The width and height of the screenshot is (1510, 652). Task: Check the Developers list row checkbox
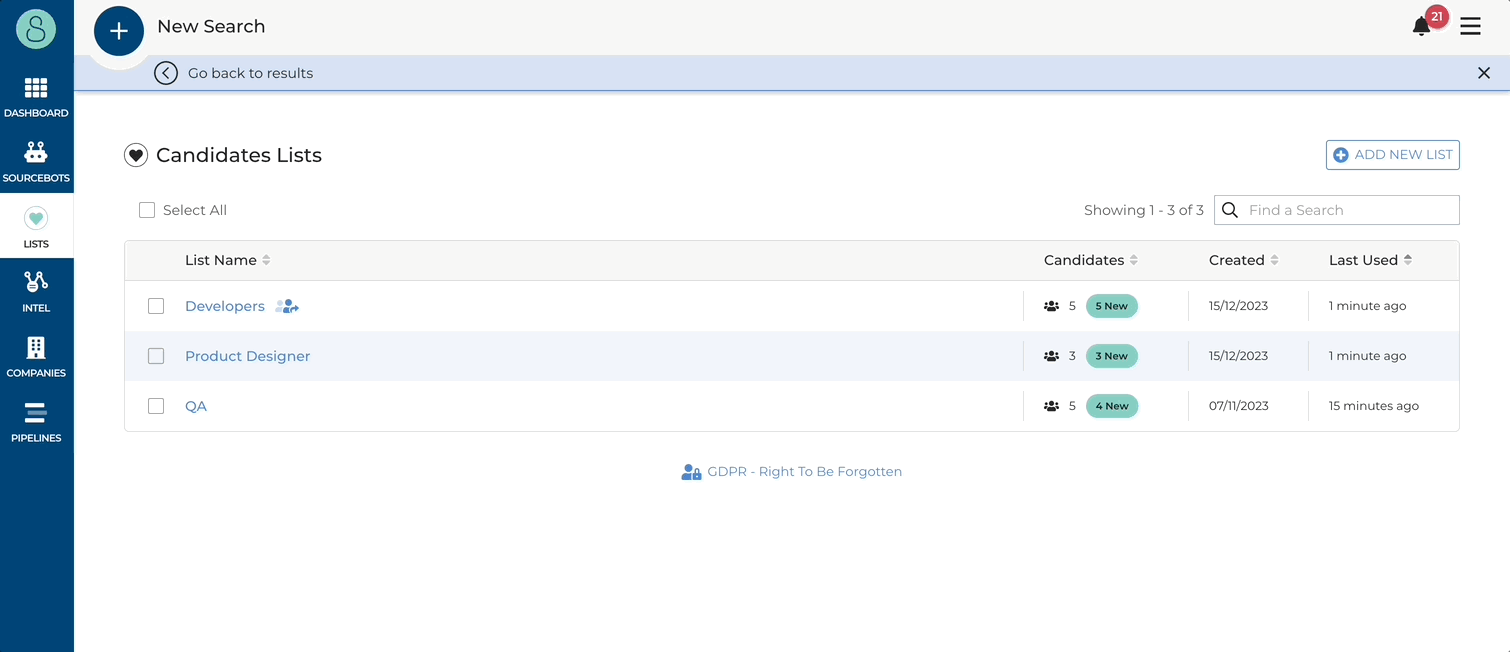coord(156,306)
